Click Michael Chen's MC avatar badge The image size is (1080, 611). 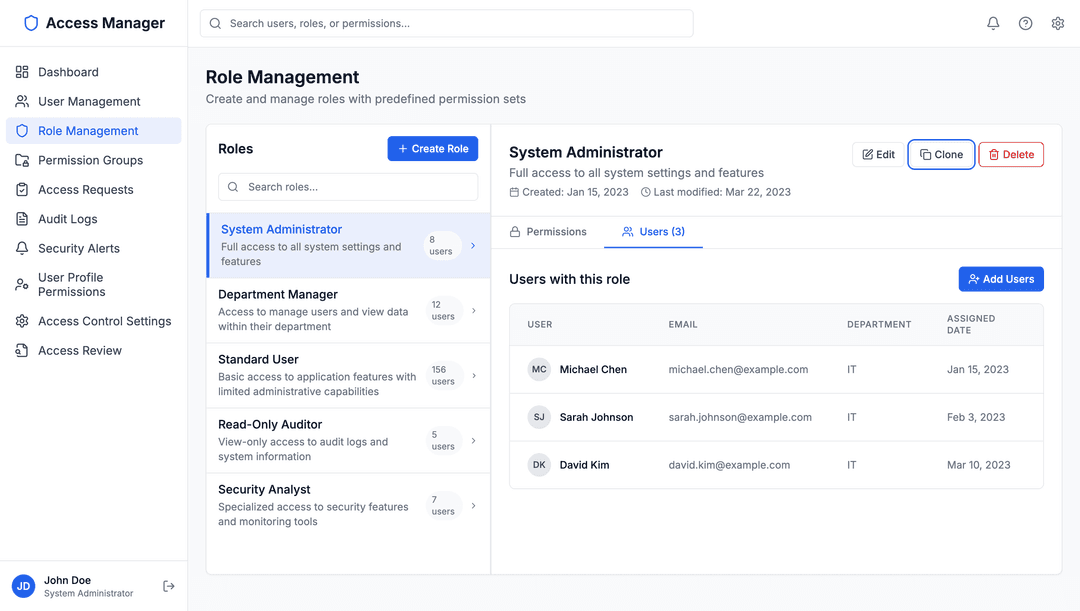[539, 369]
